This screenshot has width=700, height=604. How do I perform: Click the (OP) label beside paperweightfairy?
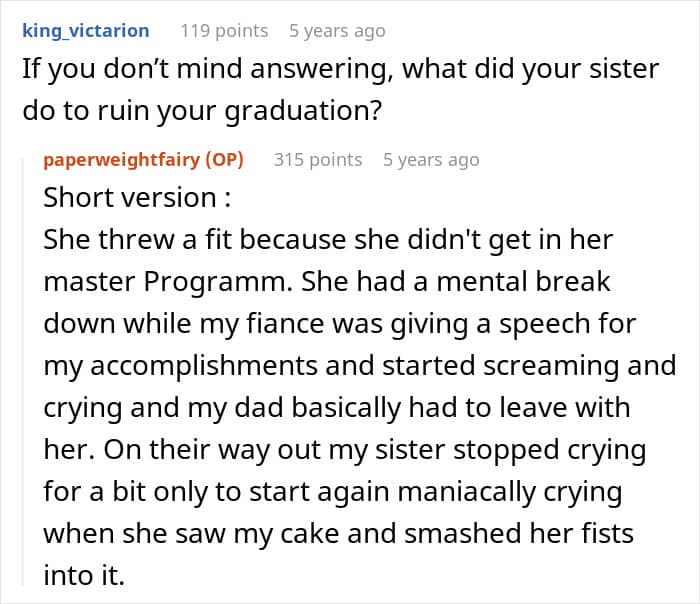[x=224, y=160]
